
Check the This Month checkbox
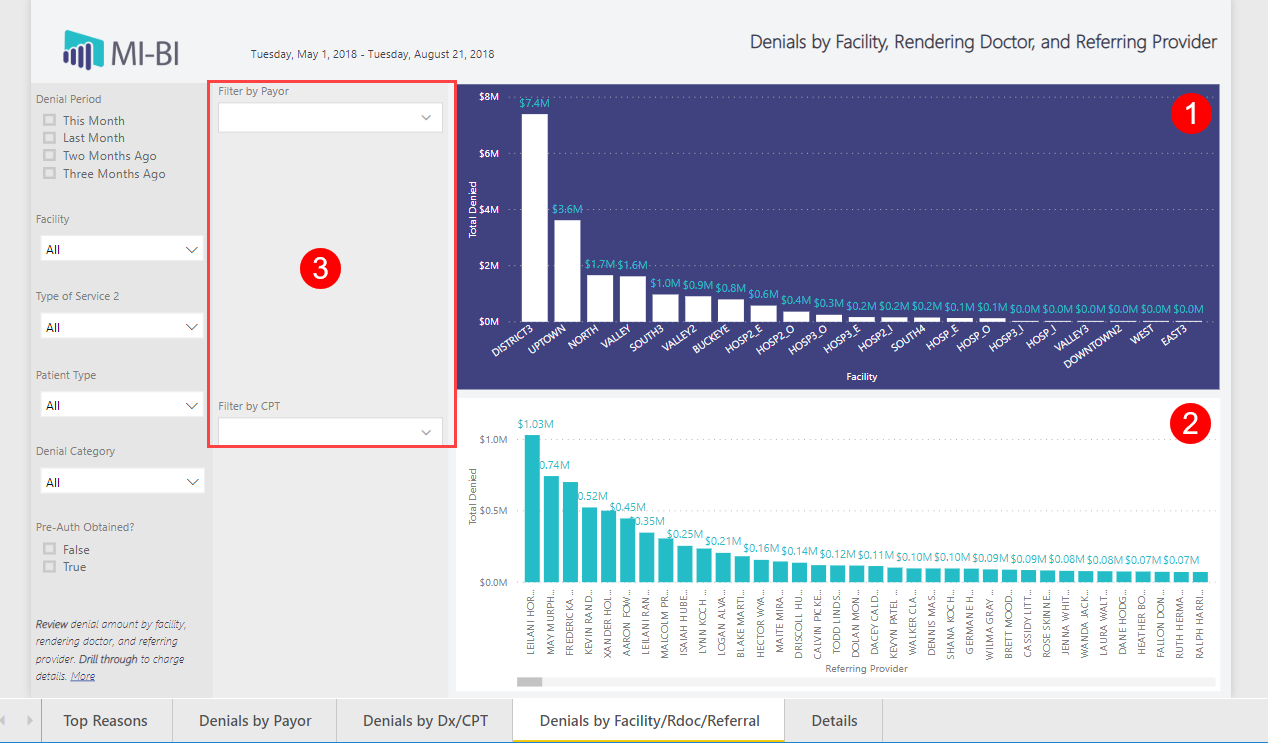(49, 120)
